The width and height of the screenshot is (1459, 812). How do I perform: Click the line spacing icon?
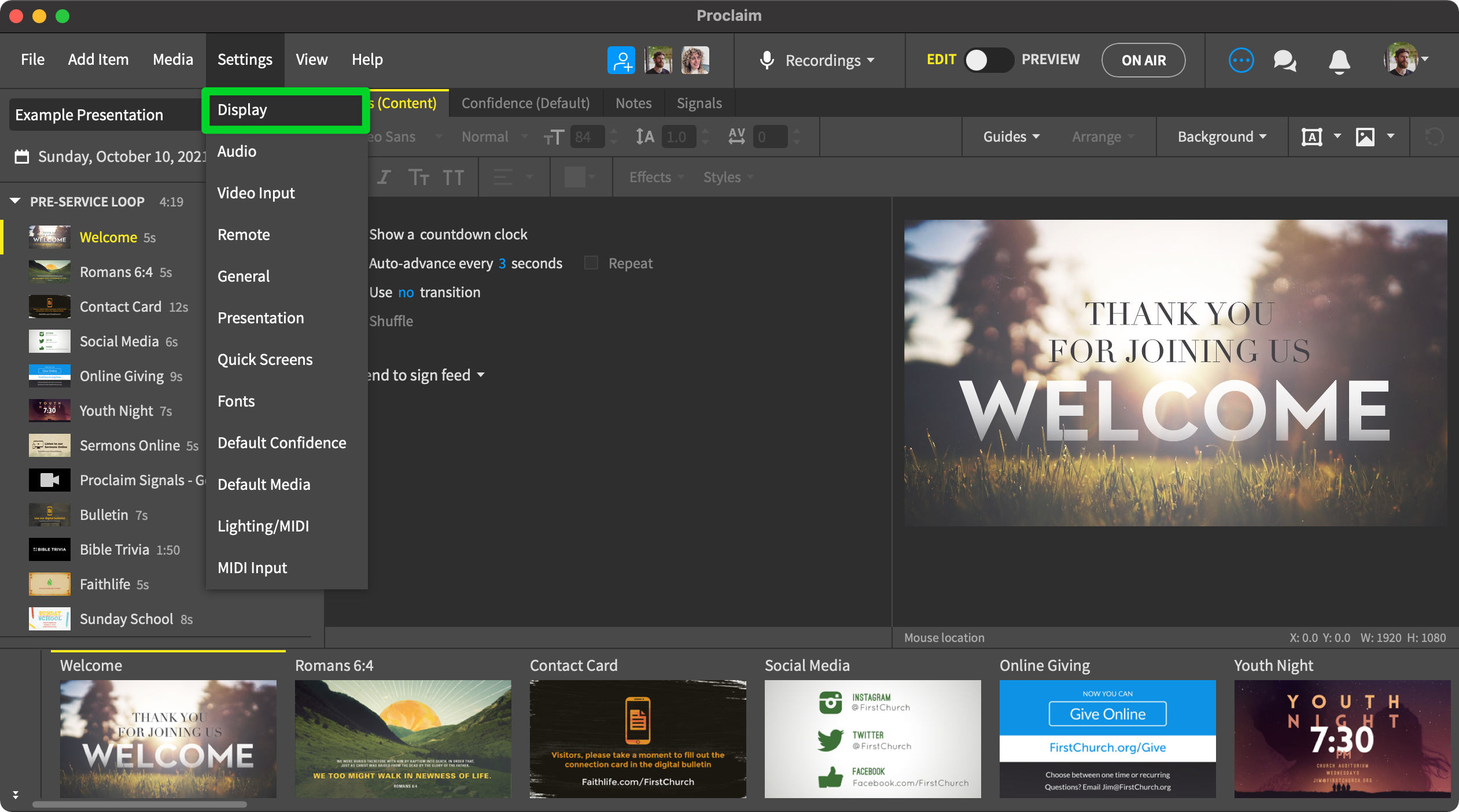click(645, 137)
